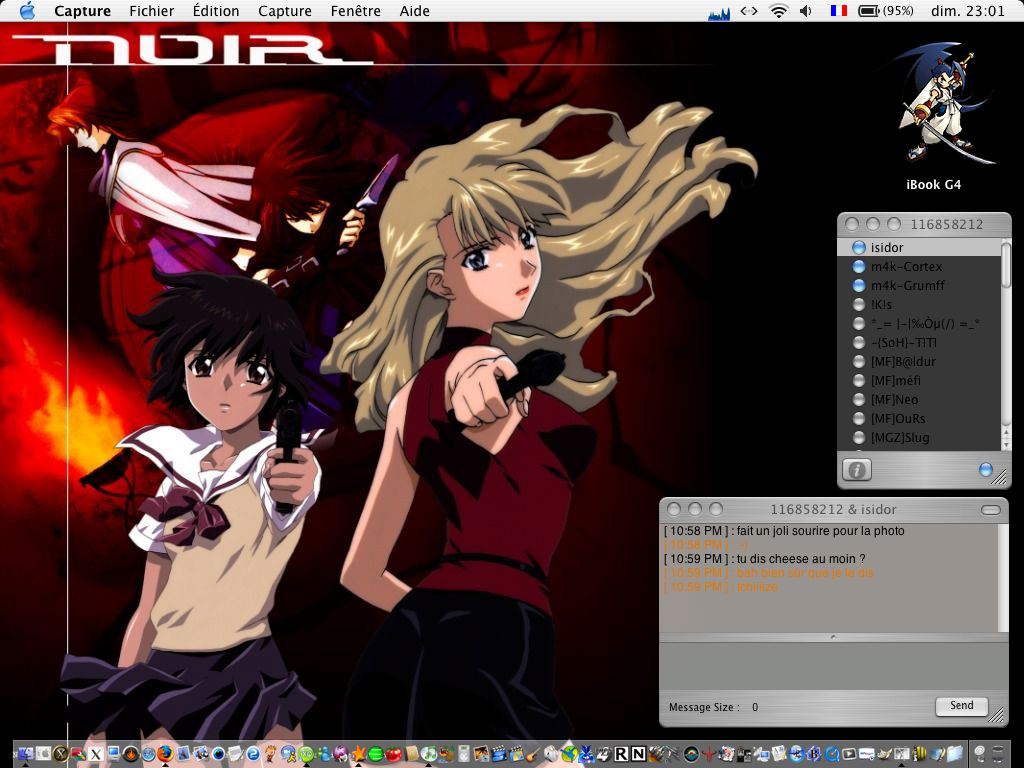
Task: Click the black-bordered N Dock icon
Action: [639, 754]
